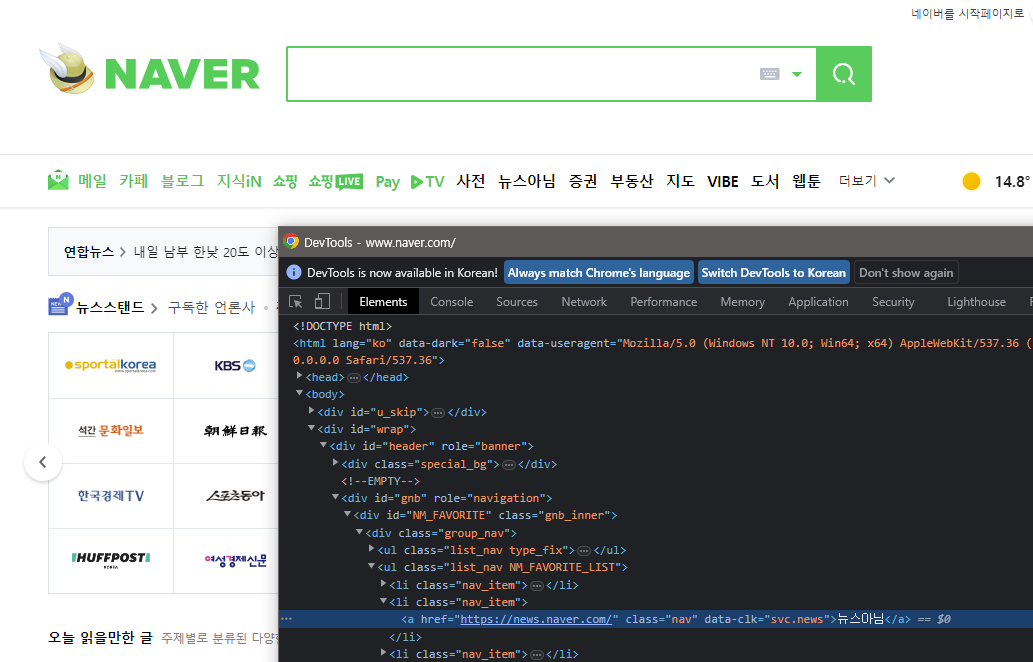
Task: Open the 블로그 link
Action: [x=182, y=181]
